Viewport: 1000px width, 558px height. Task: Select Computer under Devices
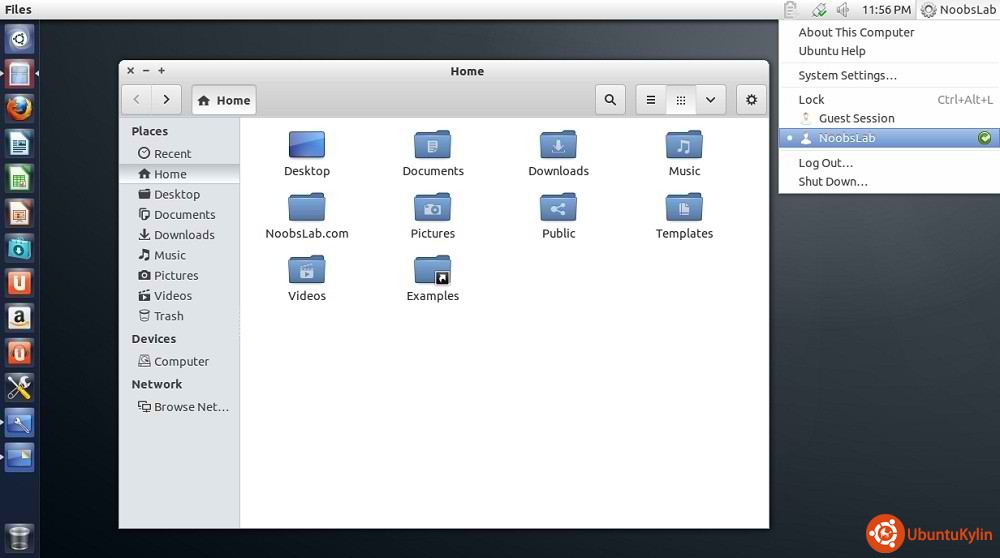coord(181,362)
